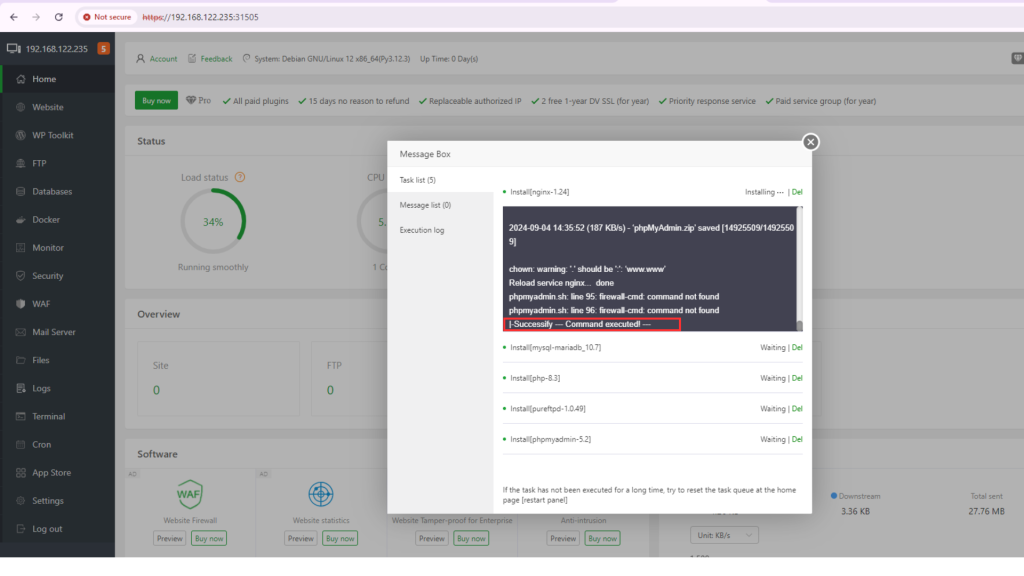Switch to Message list tab
This screenshot has width=1024, height=576.
pos(425,205)
